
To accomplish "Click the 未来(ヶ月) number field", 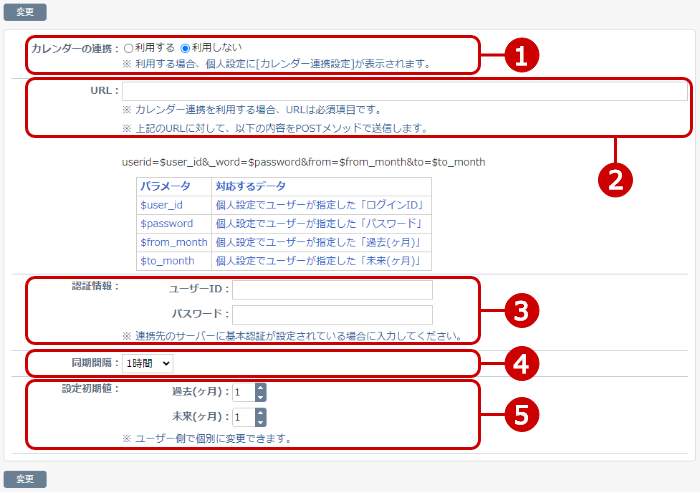I will tap(244, 417).
